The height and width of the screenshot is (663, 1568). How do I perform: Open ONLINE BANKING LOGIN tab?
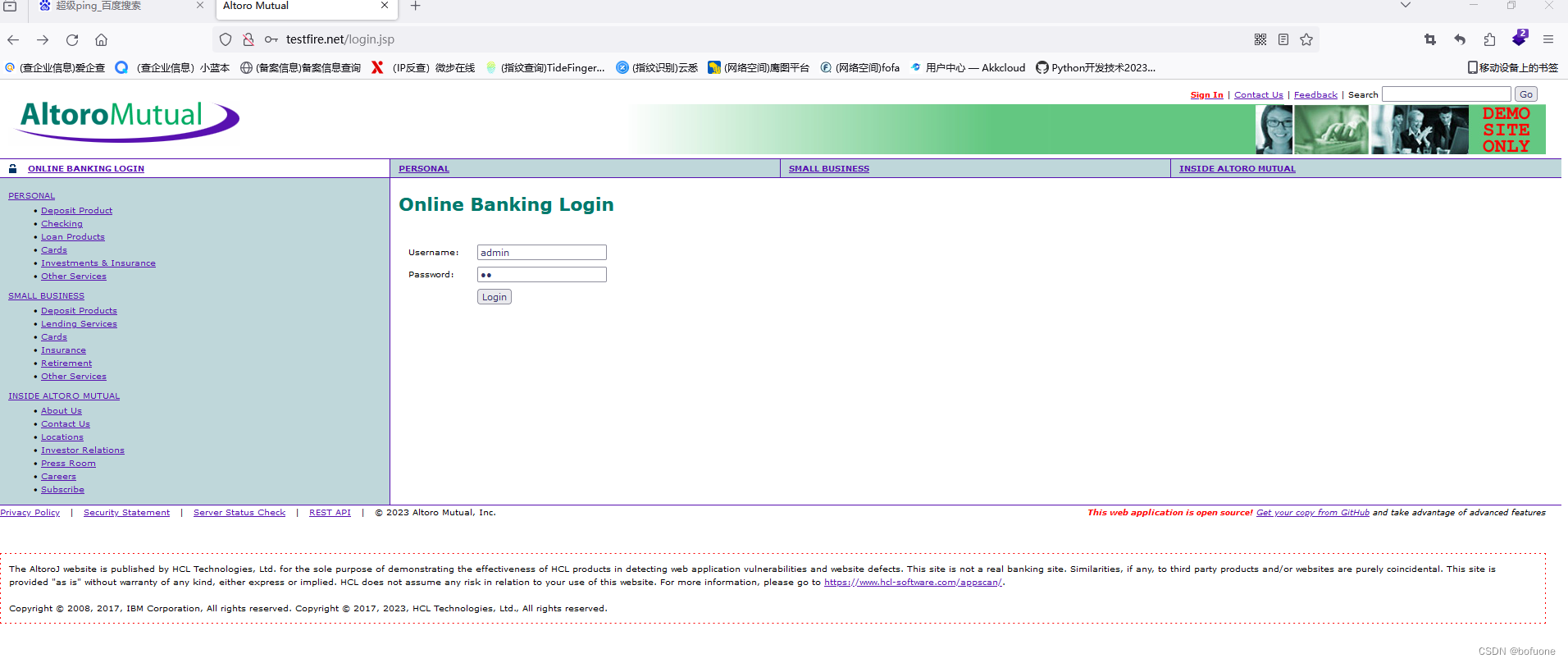tap(86, 169)
